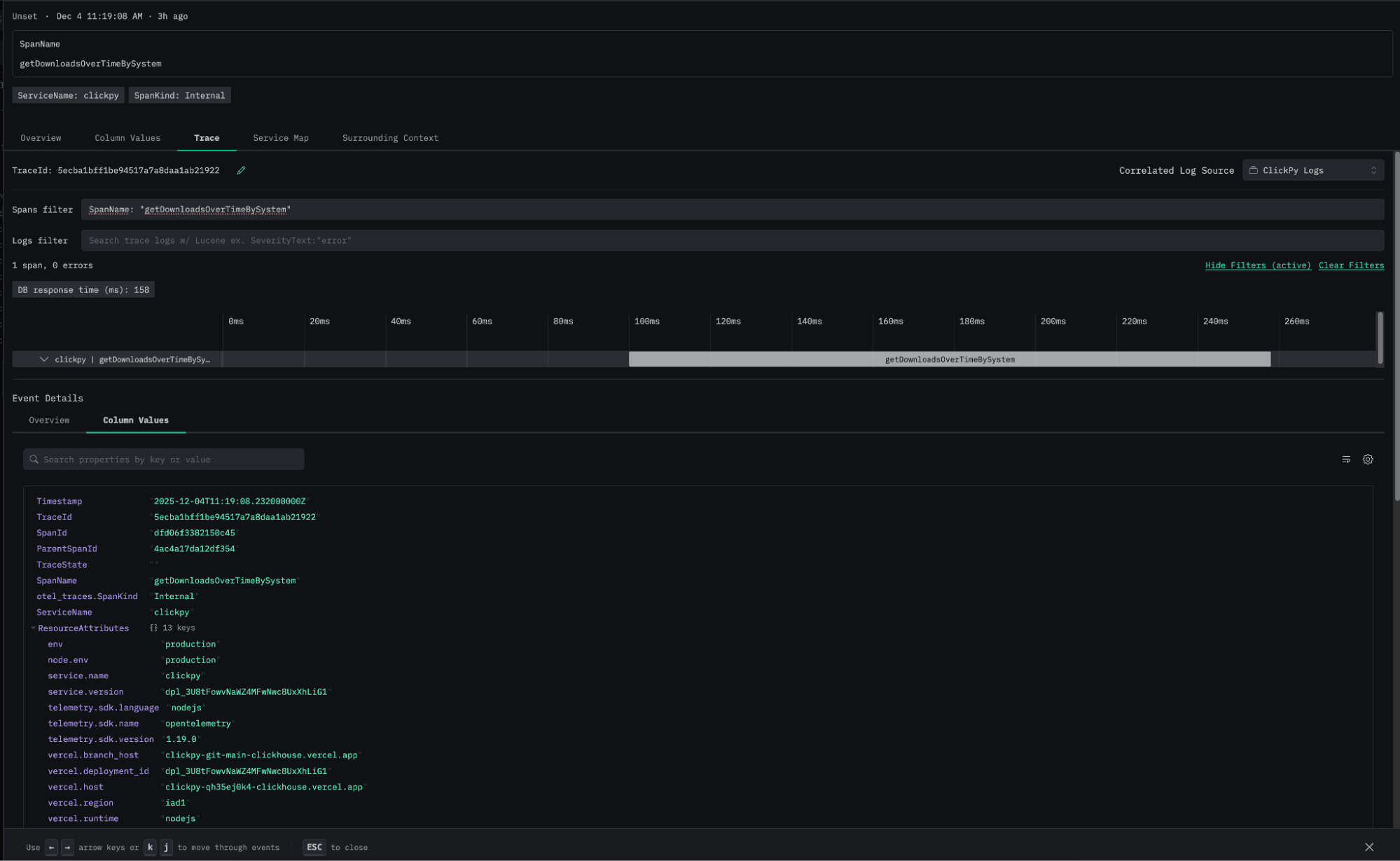
Task: Collapse the clickpy span row chevron
Action: pyautogui.click(x=44, y=359)
